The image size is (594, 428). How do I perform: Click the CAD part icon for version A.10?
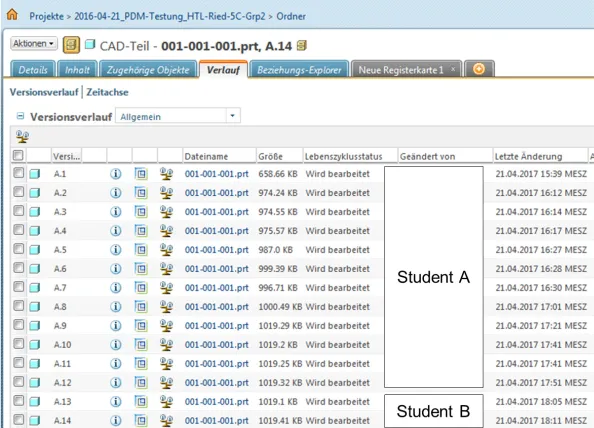(35, 345)
